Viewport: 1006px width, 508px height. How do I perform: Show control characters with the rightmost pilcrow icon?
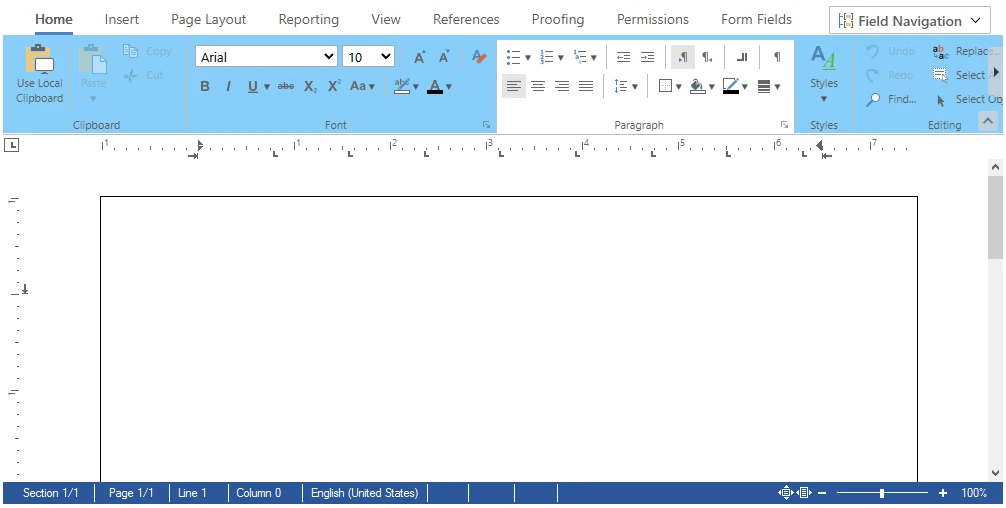[x=777, y=57]
